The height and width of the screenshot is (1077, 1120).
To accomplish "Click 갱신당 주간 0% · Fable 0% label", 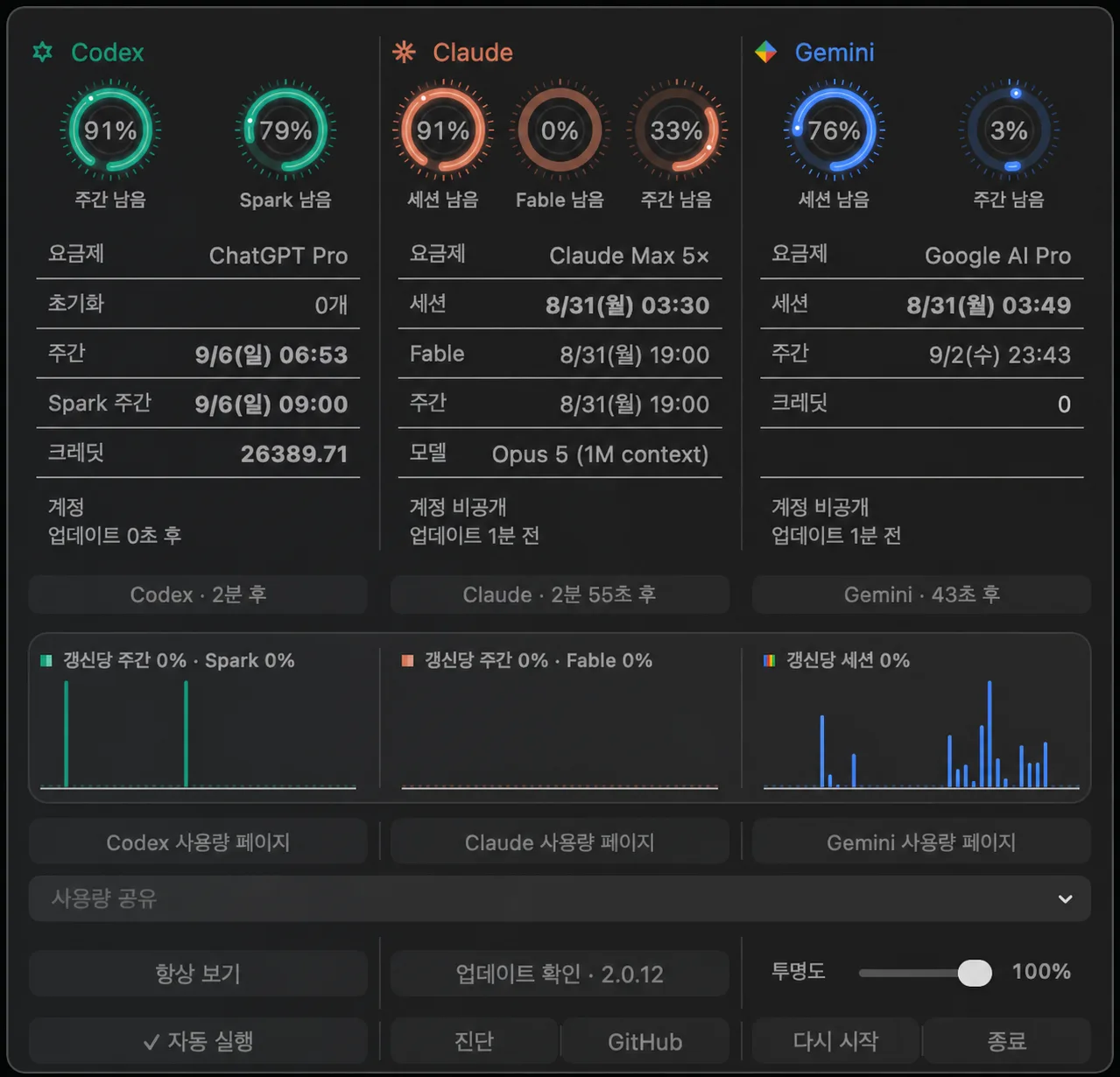I will point(539,660).
